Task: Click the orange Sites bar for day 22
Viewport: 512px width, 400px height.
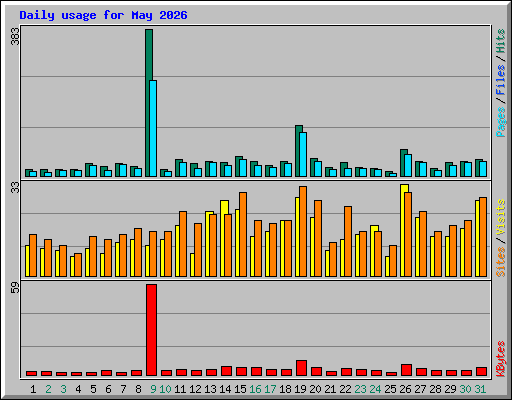Action: click(348, 241)
